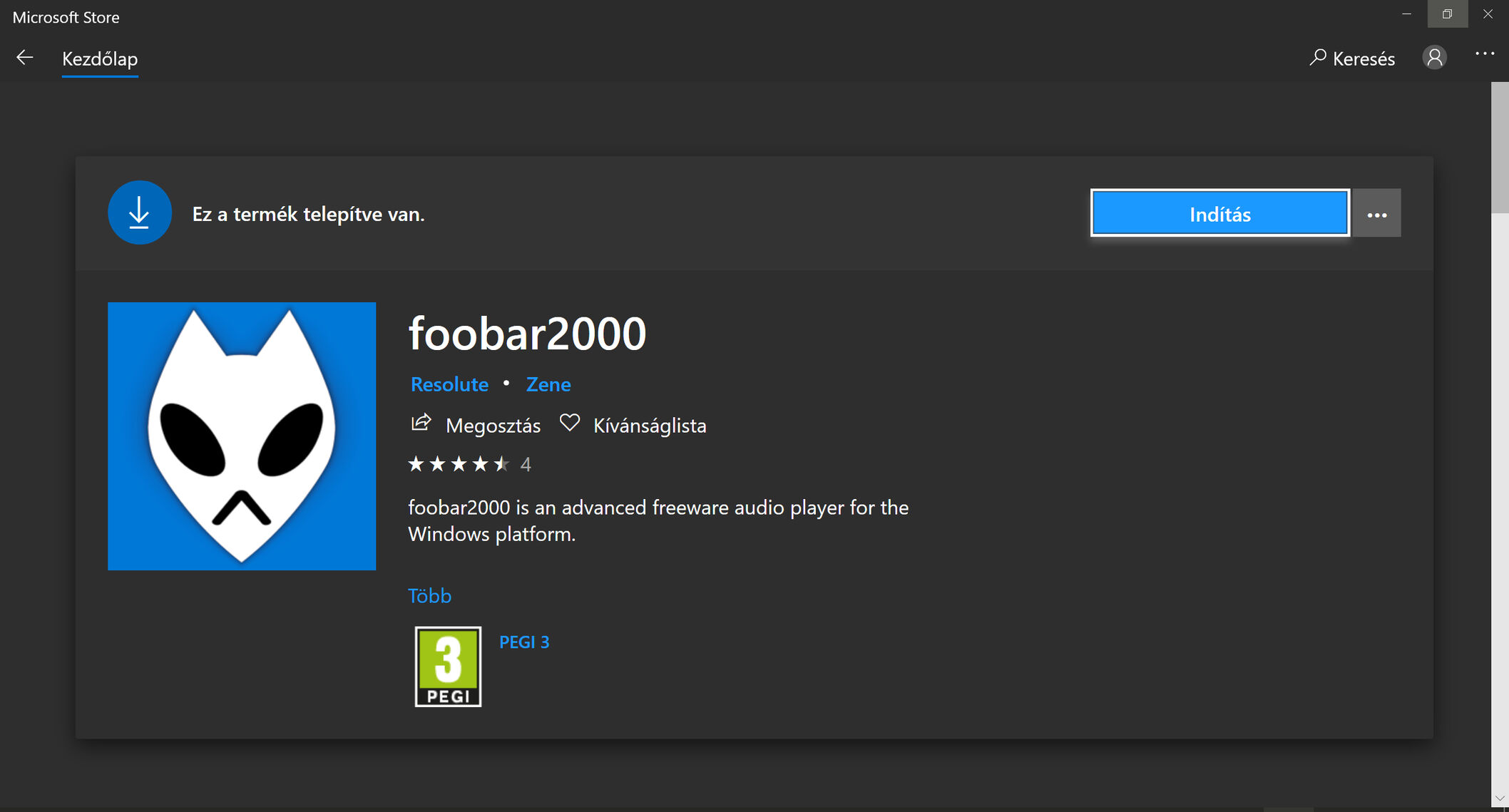Viewport: 1509px width, 812px height.
Task: Minimize the Microsoft Store window
Action: pyautogui.click(x=1406, y=14)
